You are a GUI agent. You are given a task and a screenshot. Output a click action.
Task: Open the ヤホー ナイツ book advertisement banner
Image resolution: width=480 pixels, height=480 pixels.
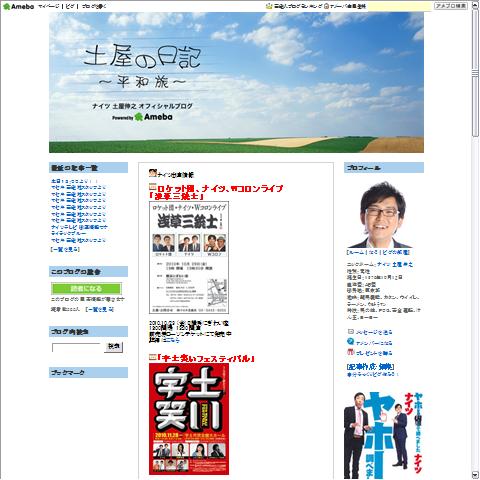[383, 435]
